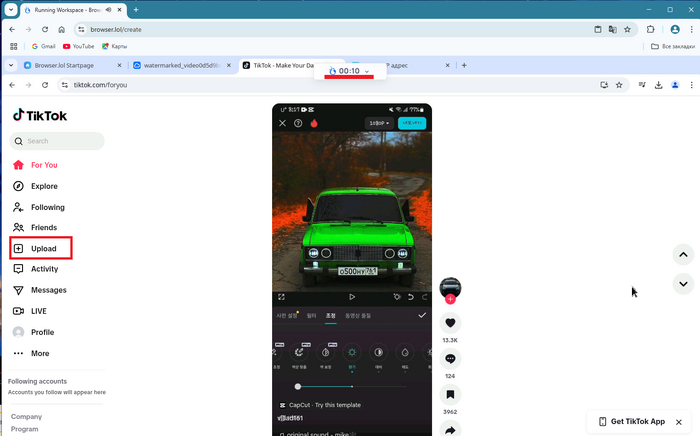
Task: Share the video with arrow icon
Action: (x=450, y=429)
